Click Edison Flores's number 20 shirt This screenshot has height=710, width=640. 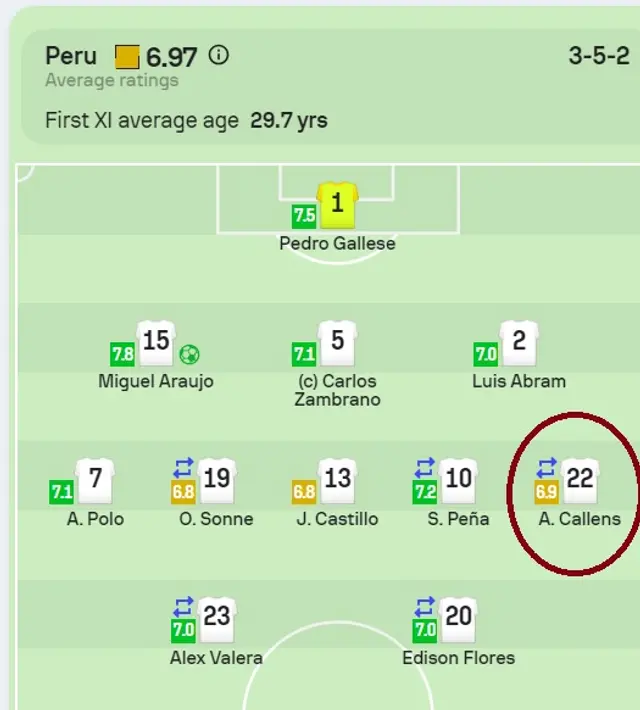(458, 618)
